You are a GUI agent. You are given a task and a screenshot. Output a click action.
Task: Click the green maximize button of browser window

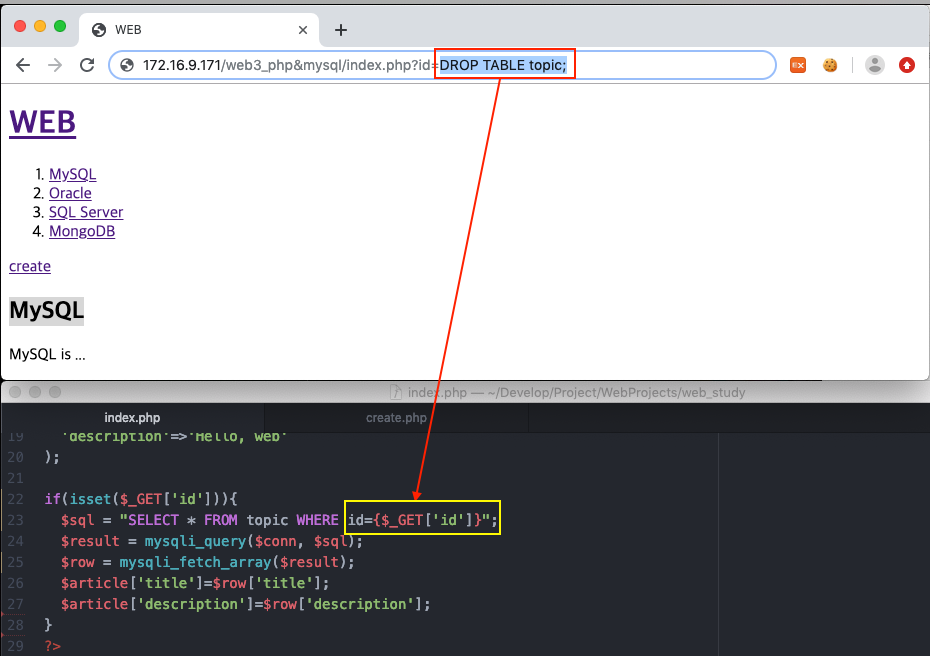60,26
